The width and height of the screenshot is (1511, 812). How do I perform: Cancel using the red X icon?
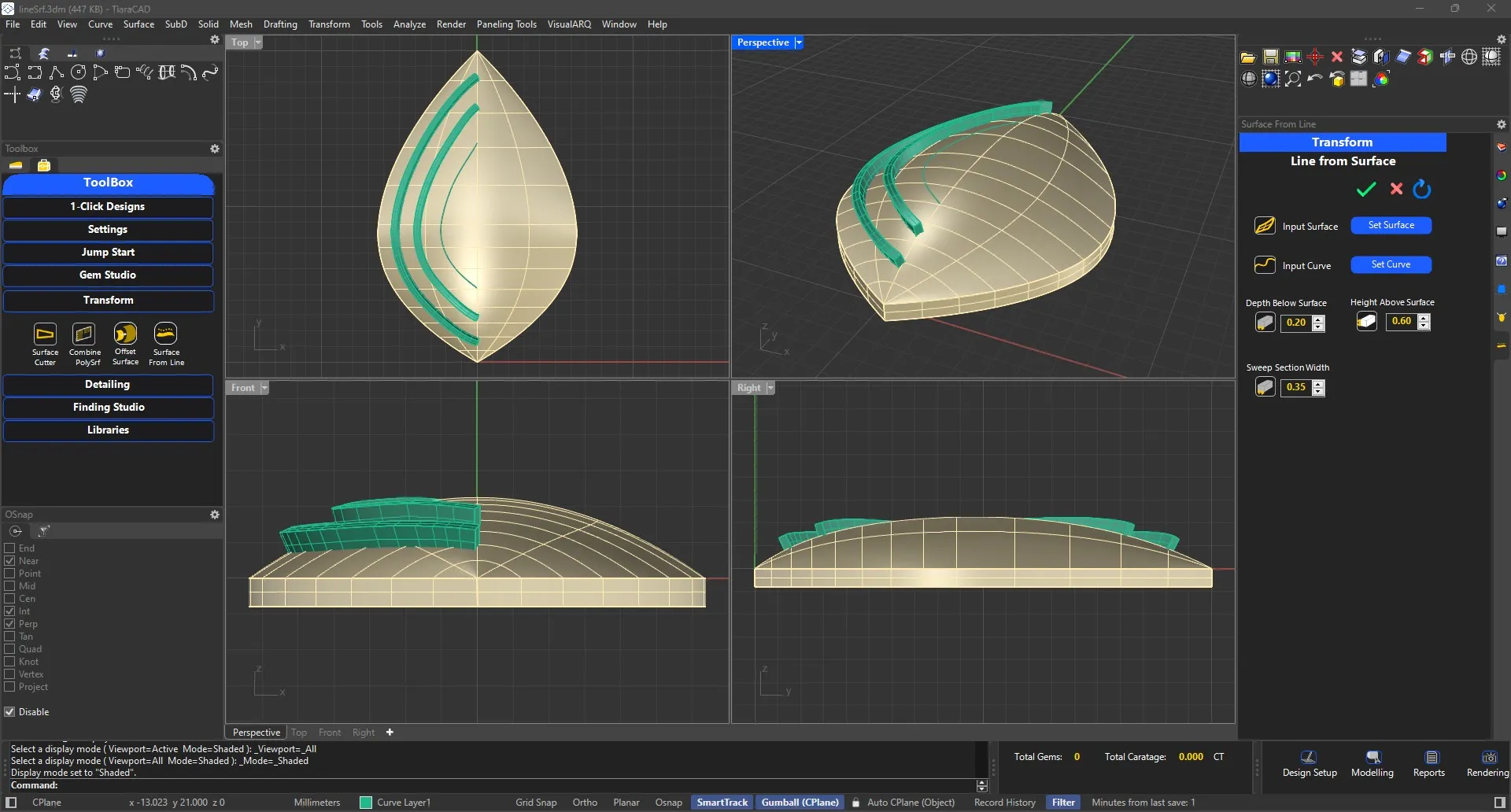(x=1396, y=189)
